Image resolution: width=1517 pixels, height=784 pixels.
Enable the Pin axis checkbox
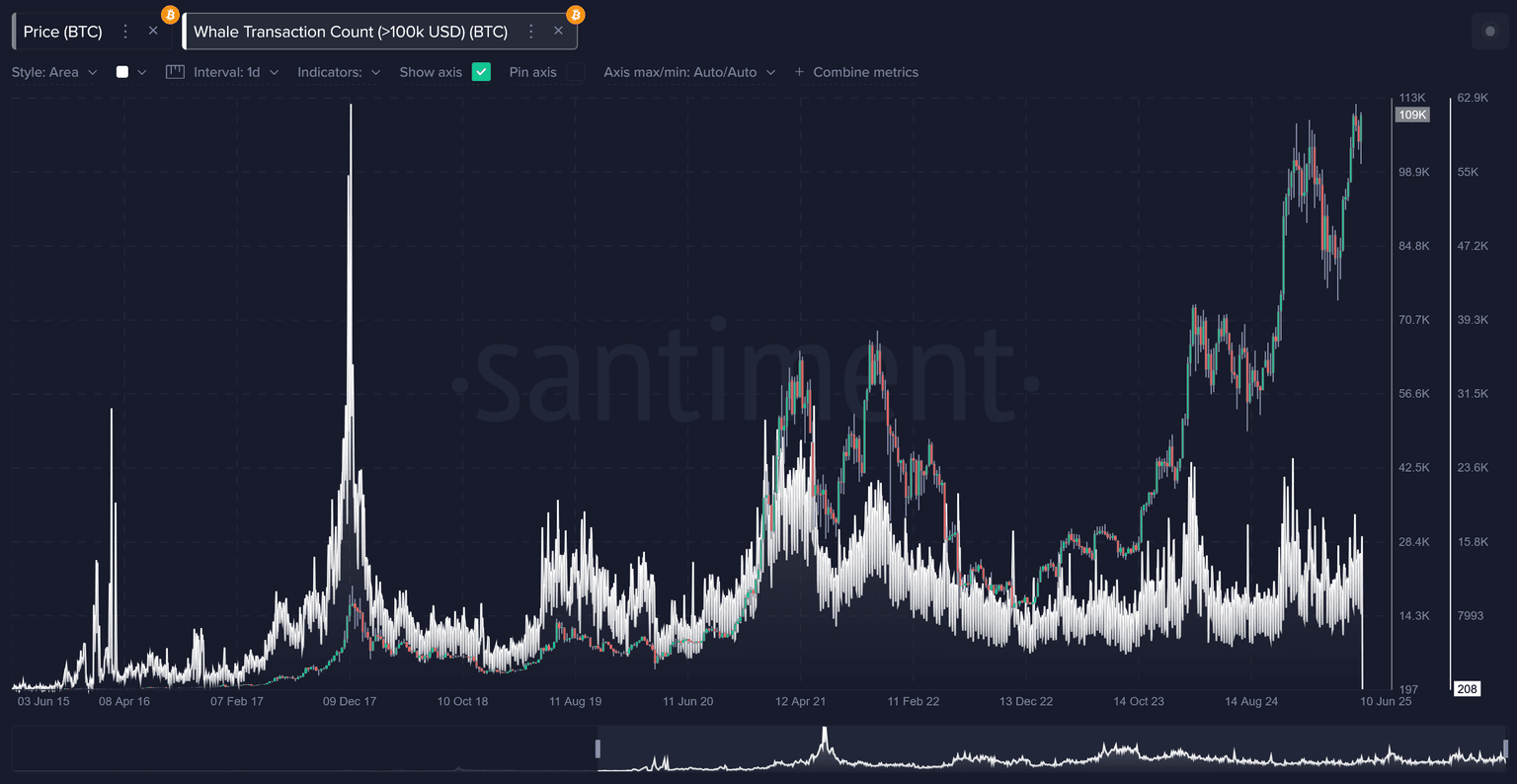click(x=575, y=72)
